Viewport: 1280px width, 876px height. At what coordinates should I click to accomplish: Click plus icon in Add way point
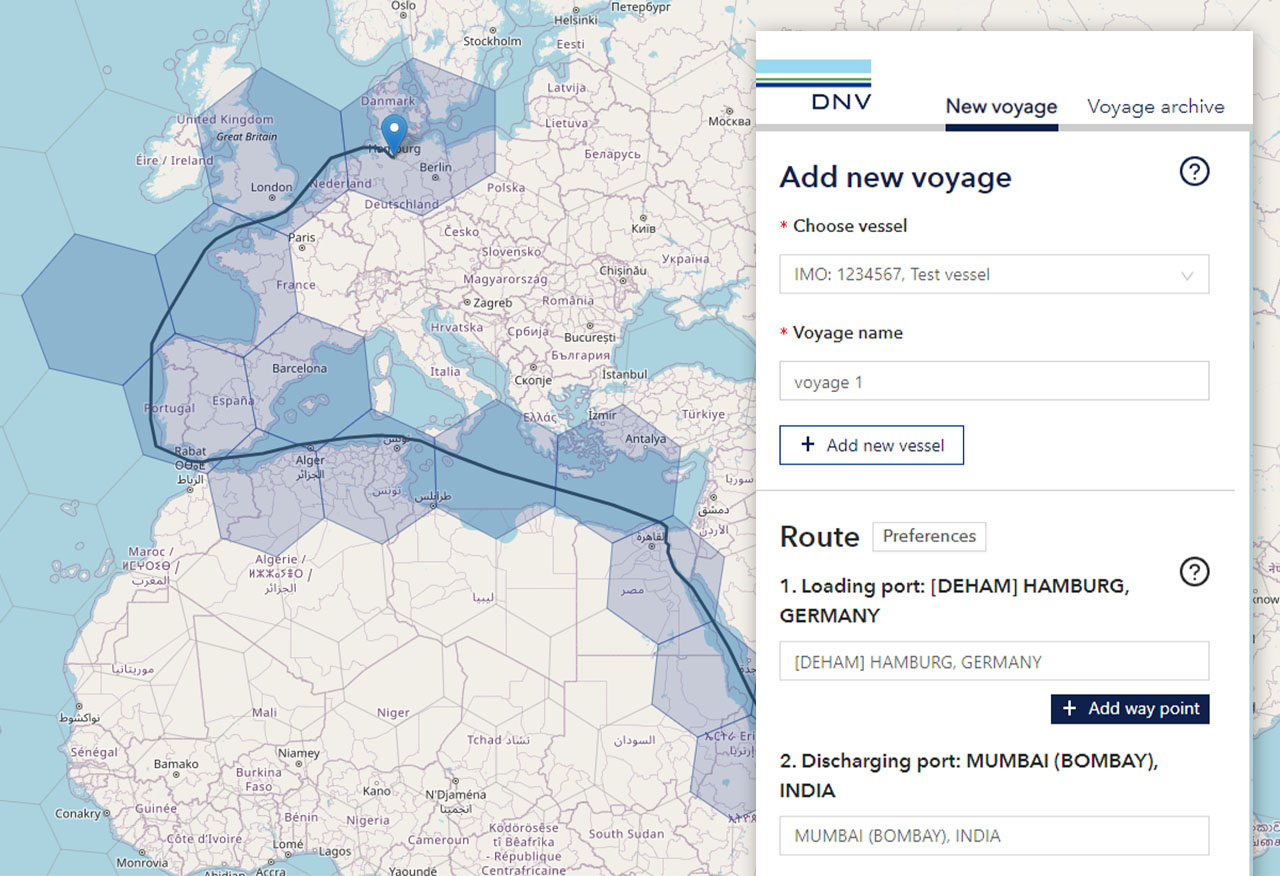click(x=1069, y=709)
